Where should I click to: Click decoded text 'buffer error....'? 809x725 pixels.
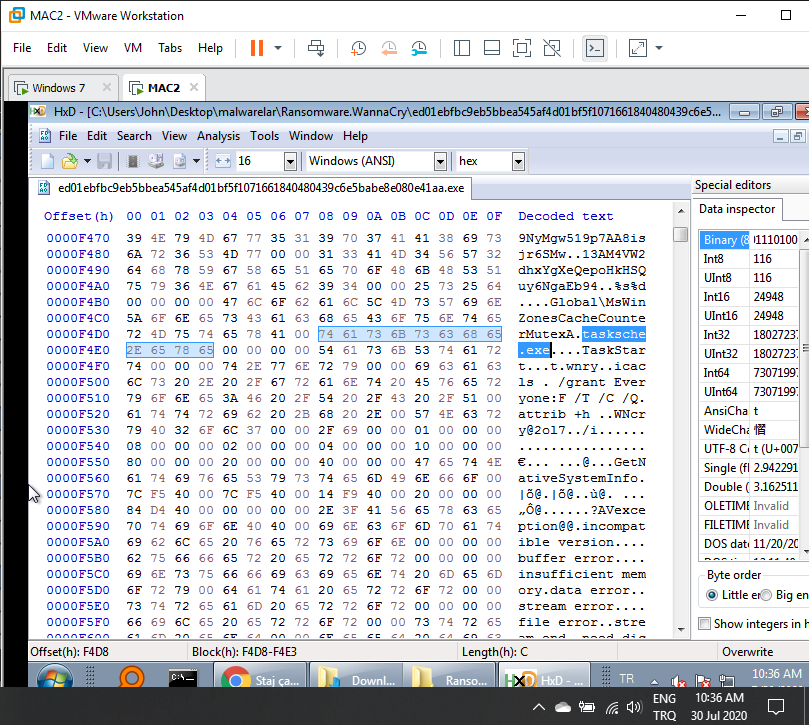pyautogui.click(x=581, y=558)
